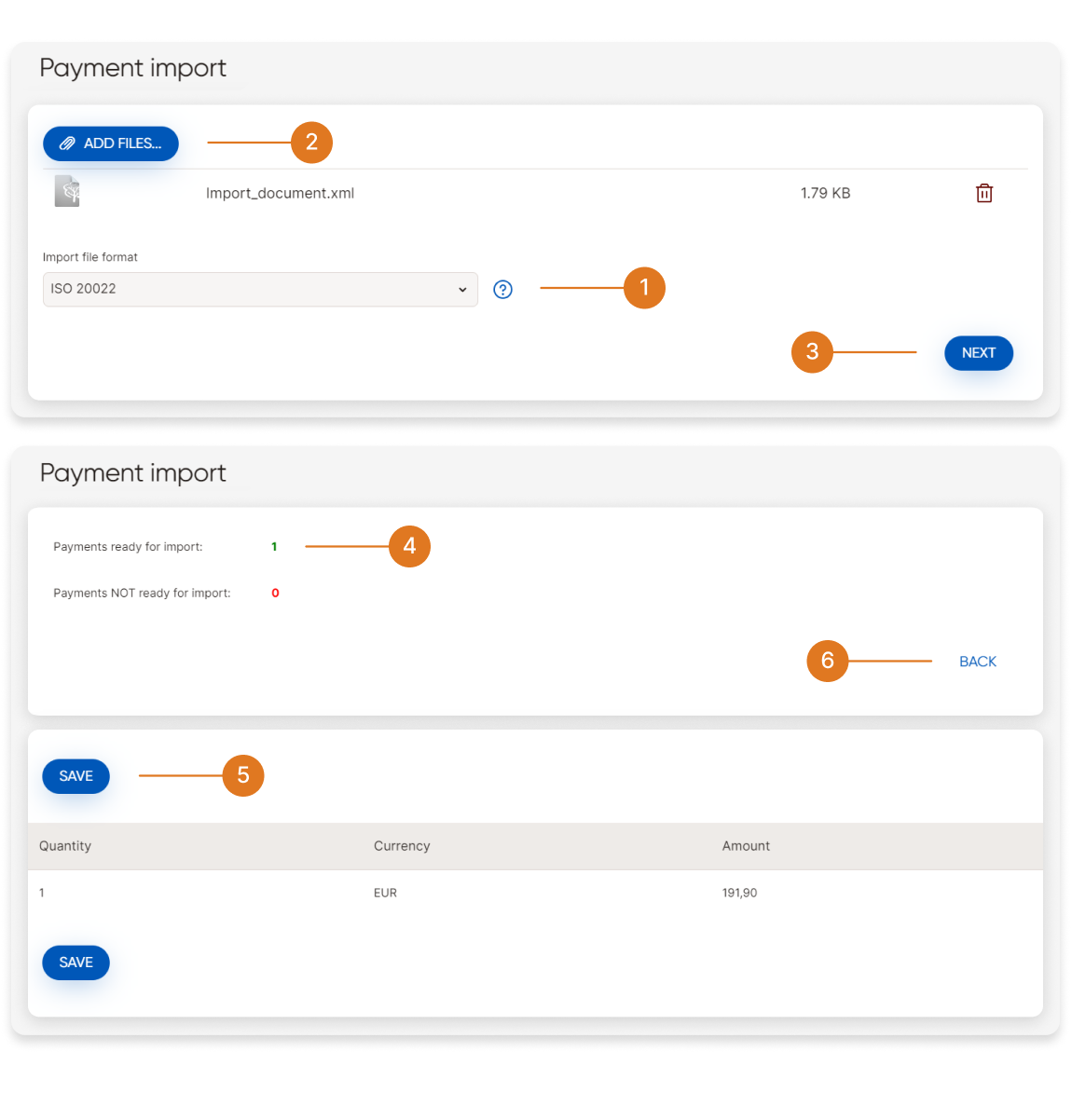Click the orange step marker number 4
Screen dimensions: 1072x1120
click(409, 546)
